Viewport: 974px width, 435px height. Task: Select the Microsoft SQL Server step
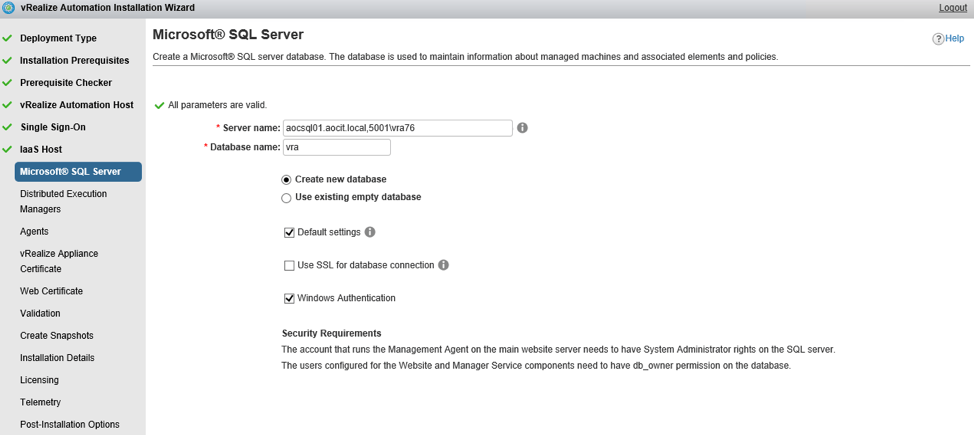pos(78,172)
